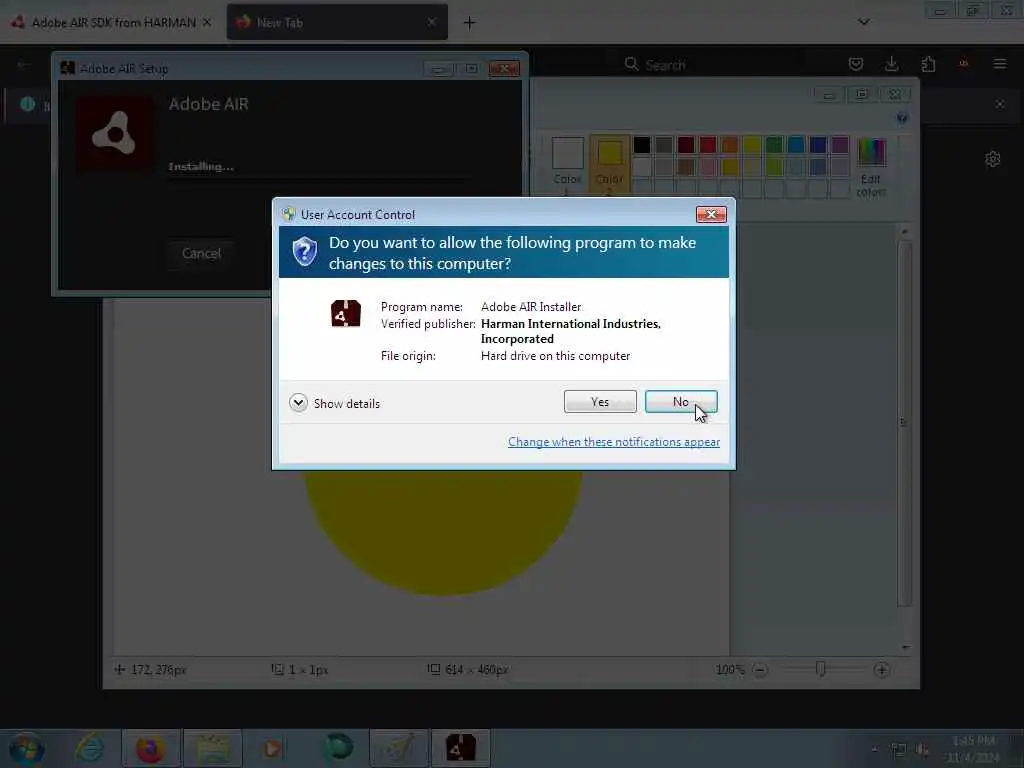This screenshot has height=768, width=1024.
Task: Select Color 2 in Paint
Action: [x=609, y=163]
